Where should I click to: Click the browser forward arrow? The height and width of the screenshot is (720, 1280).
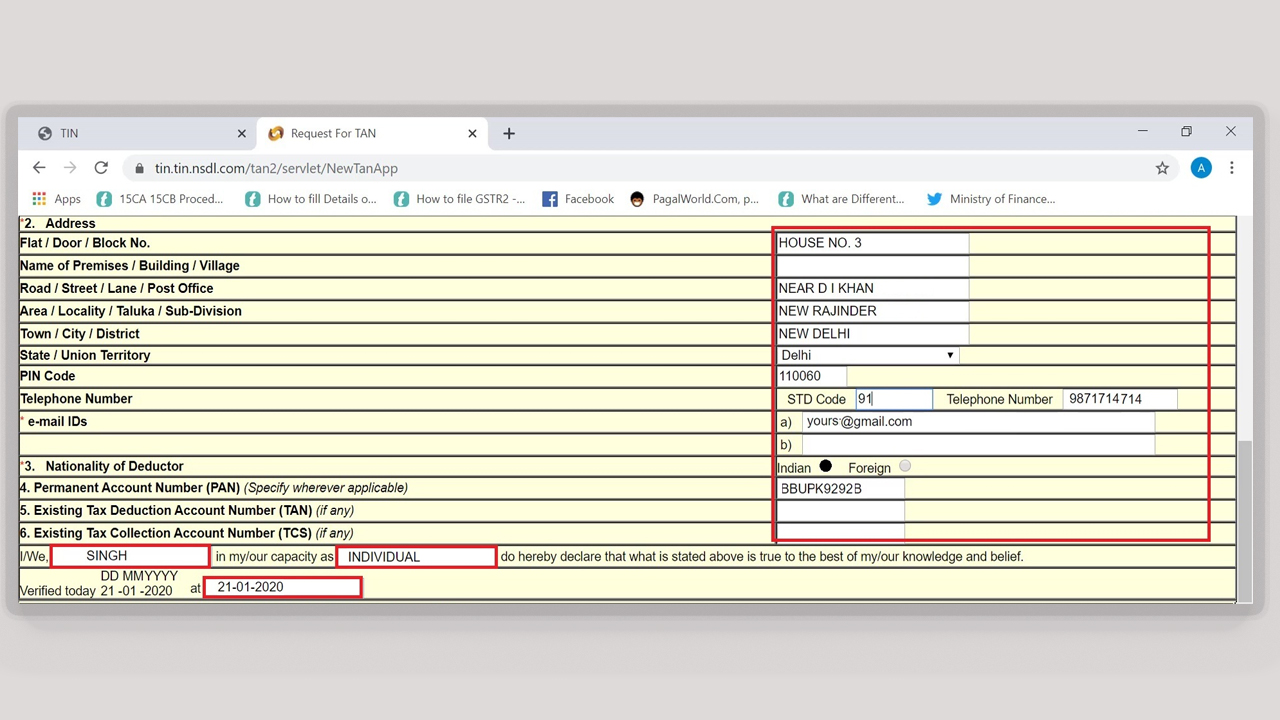click(x=70, y=168)
